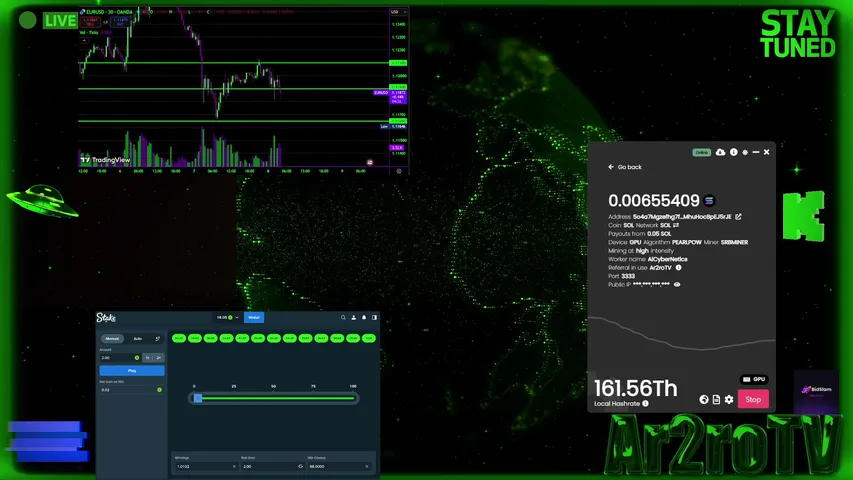Click the red Sell price button on chart
Screen dimensions: 853x480
pyautogui.click(x=90, y=22)
